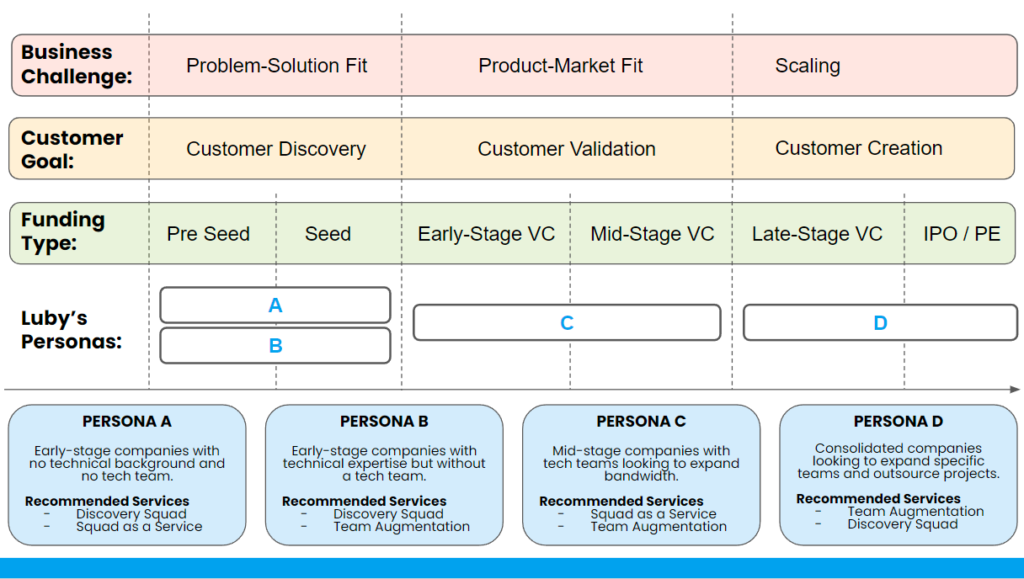Viewport: 1024px width, 579px height.
Task: Select the Customer Creation goal
Action: tap(858, 148)
